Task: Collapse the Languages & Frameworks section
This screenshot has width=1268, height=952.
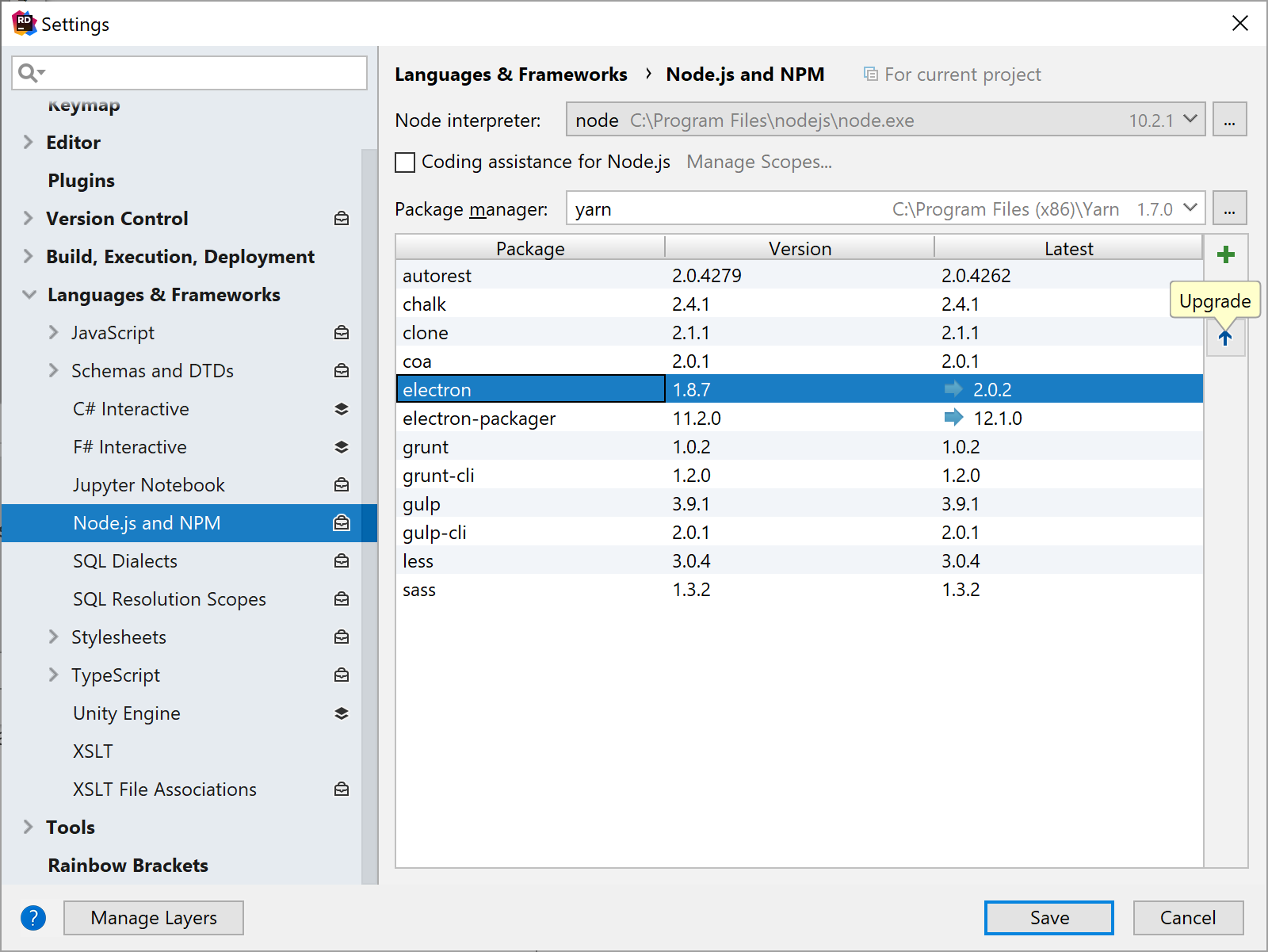Action: (x=29, y=295)
